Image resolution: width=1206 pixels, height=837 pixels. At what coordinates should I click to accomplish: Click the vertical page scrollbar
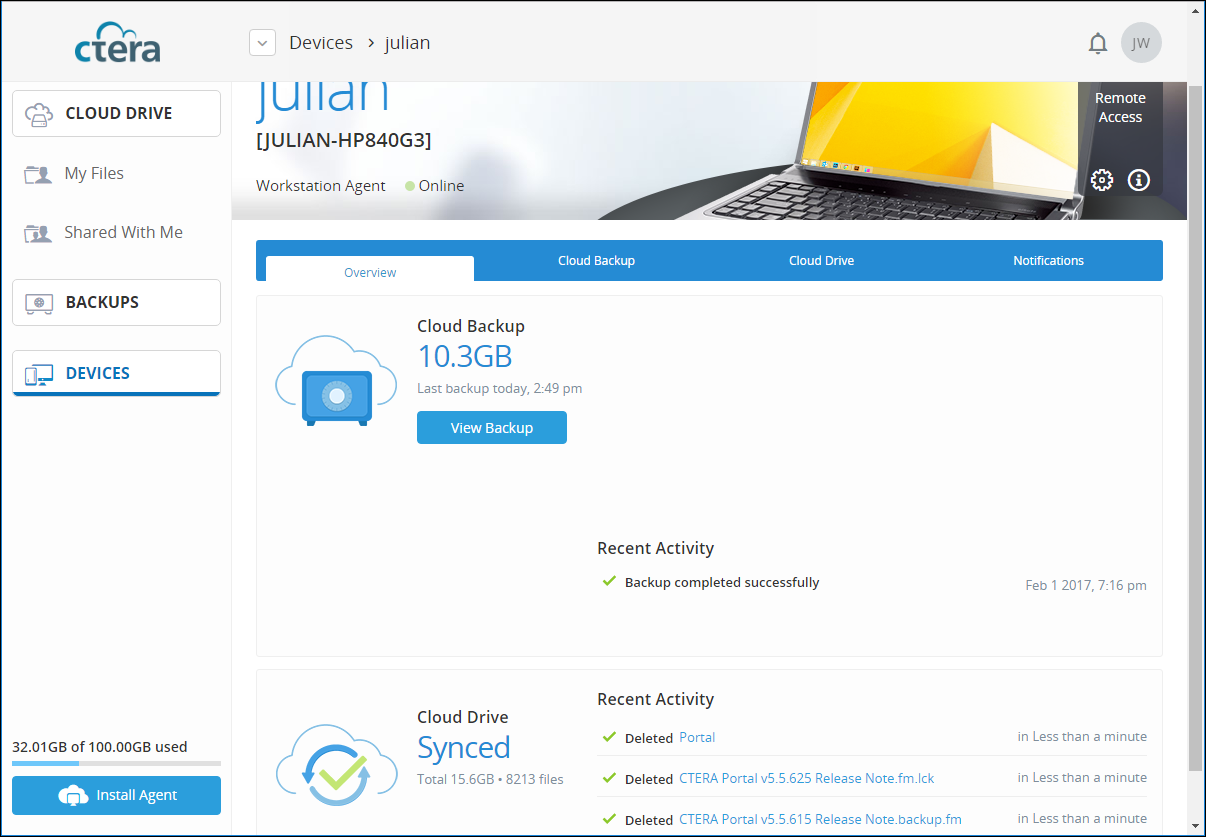click(1196, 428)
